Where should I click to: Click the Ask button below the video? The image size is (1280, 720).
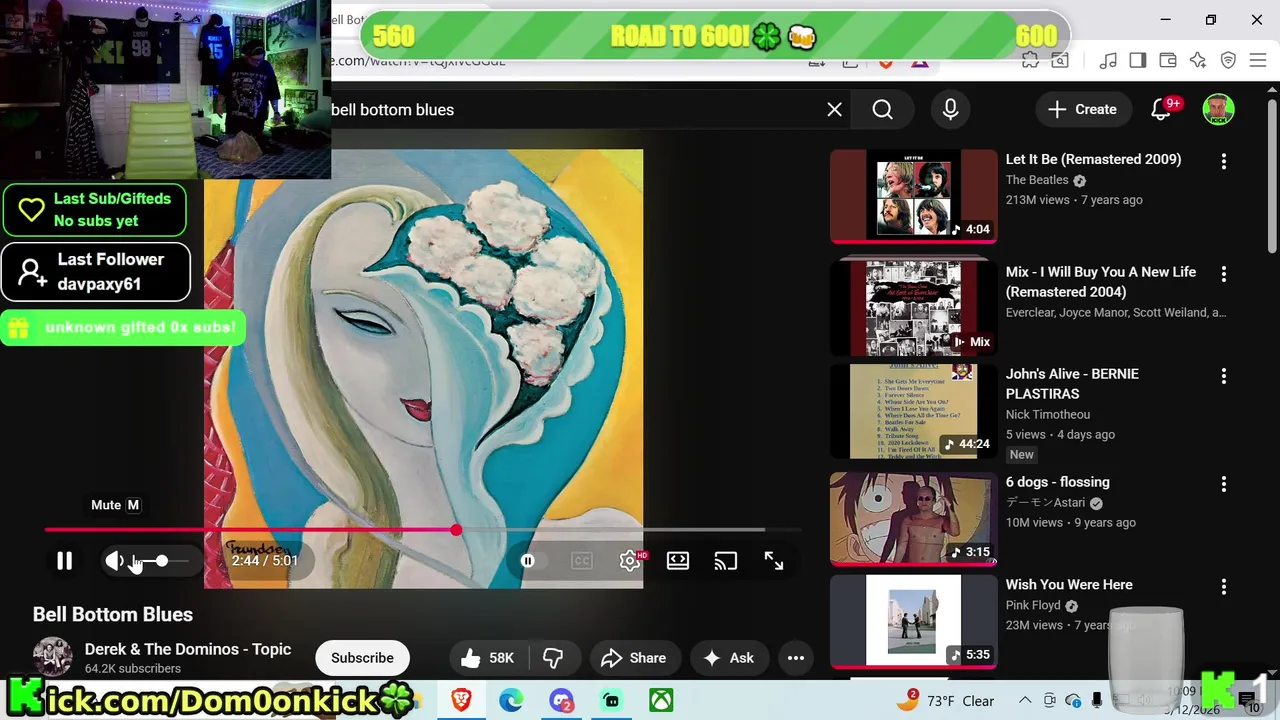tap(729, 658)
